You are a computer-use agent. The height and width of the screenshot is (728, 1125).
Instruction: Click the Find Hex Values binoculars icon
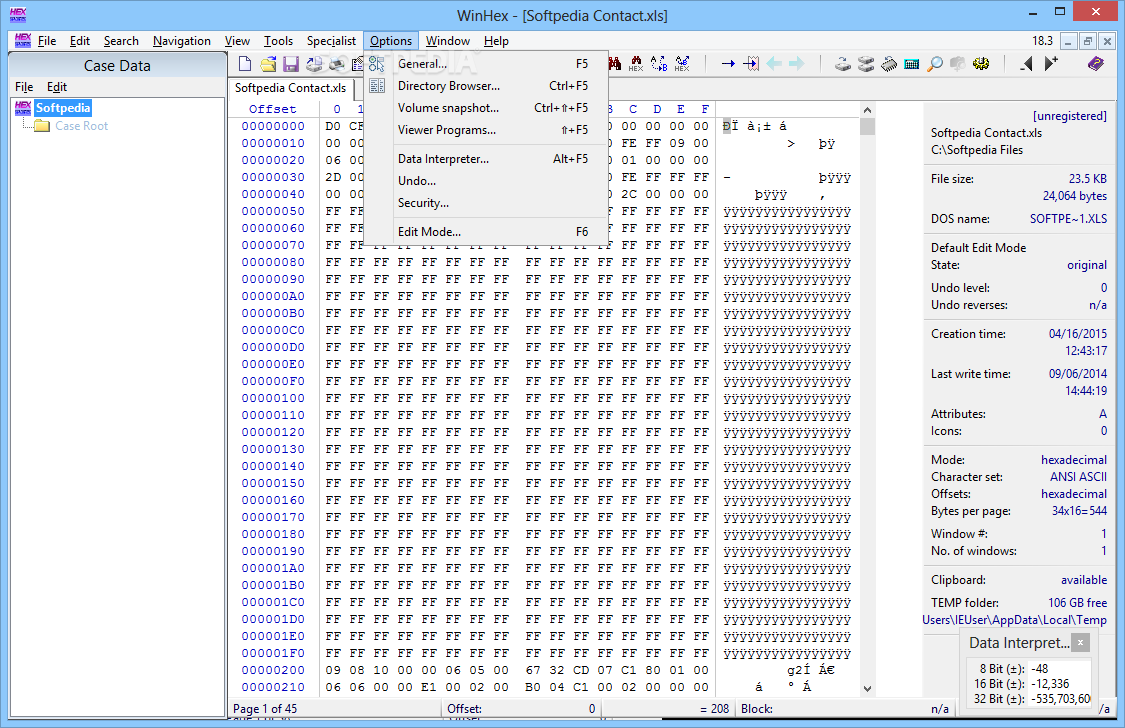(636, 64)
